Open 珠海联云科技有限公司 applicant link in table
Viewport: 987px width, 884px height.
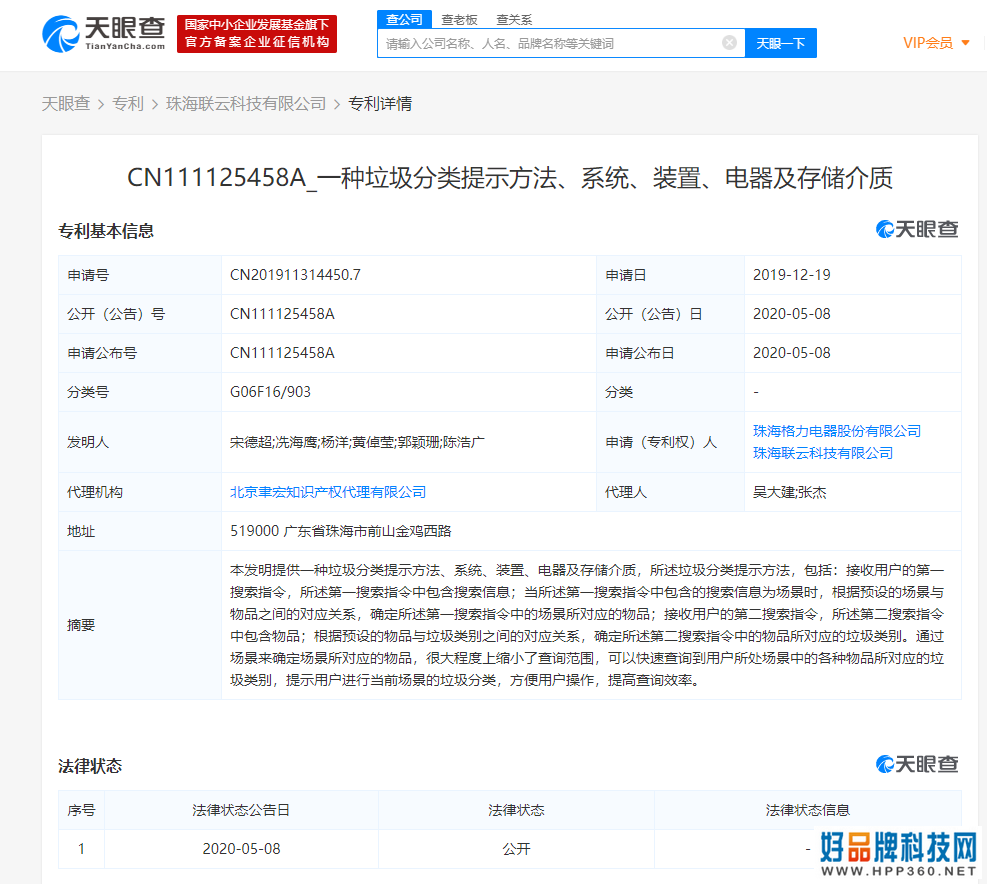coord(823,453)
